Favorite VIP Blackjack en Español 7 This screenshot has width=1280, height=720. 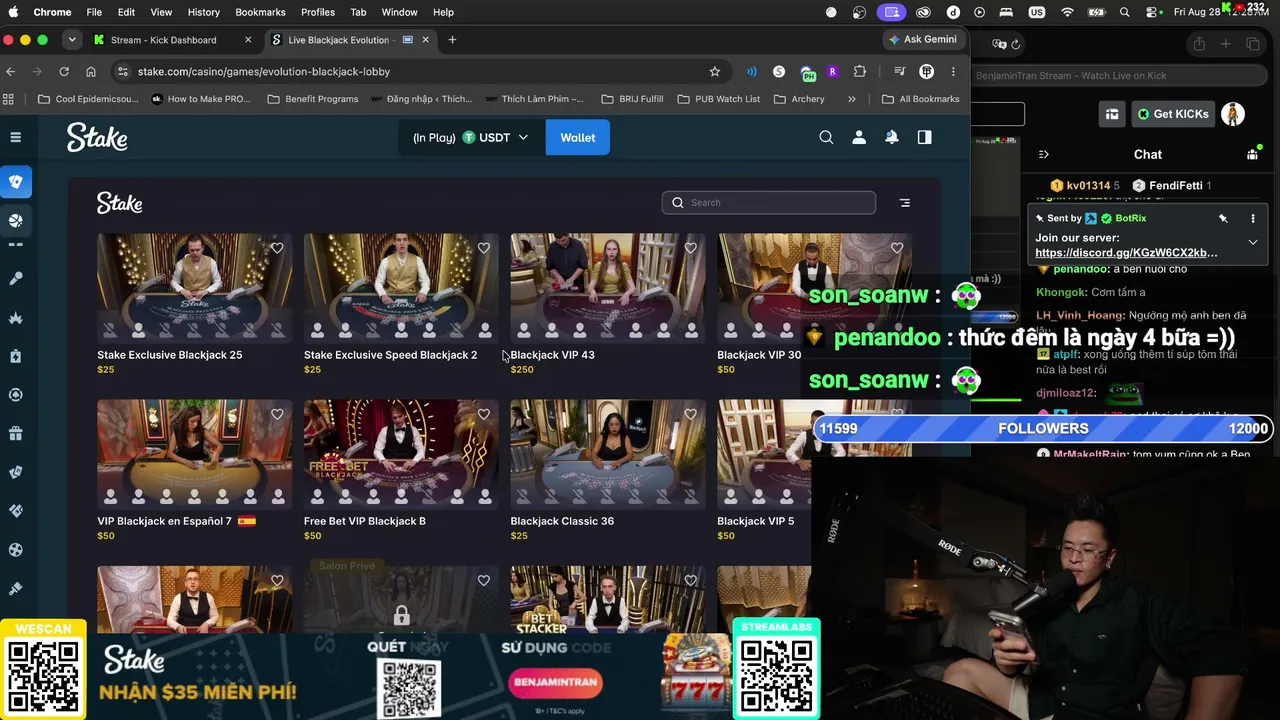[277, 414]
